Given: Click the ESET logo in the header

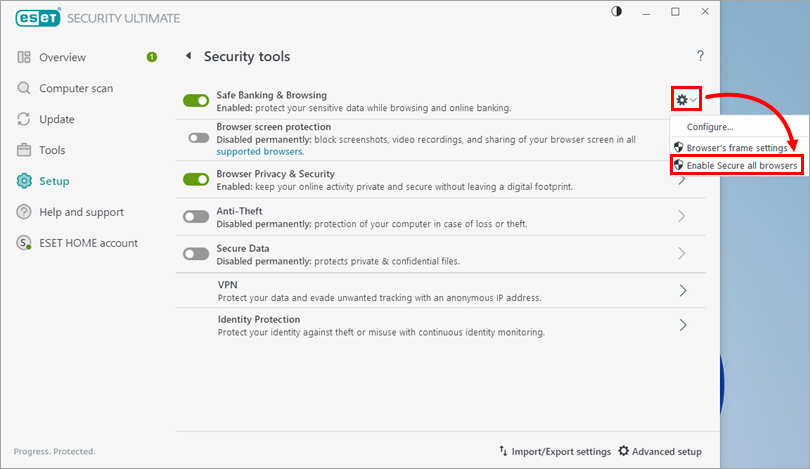Looking at the screenshot, I should [x=38, y=18].
